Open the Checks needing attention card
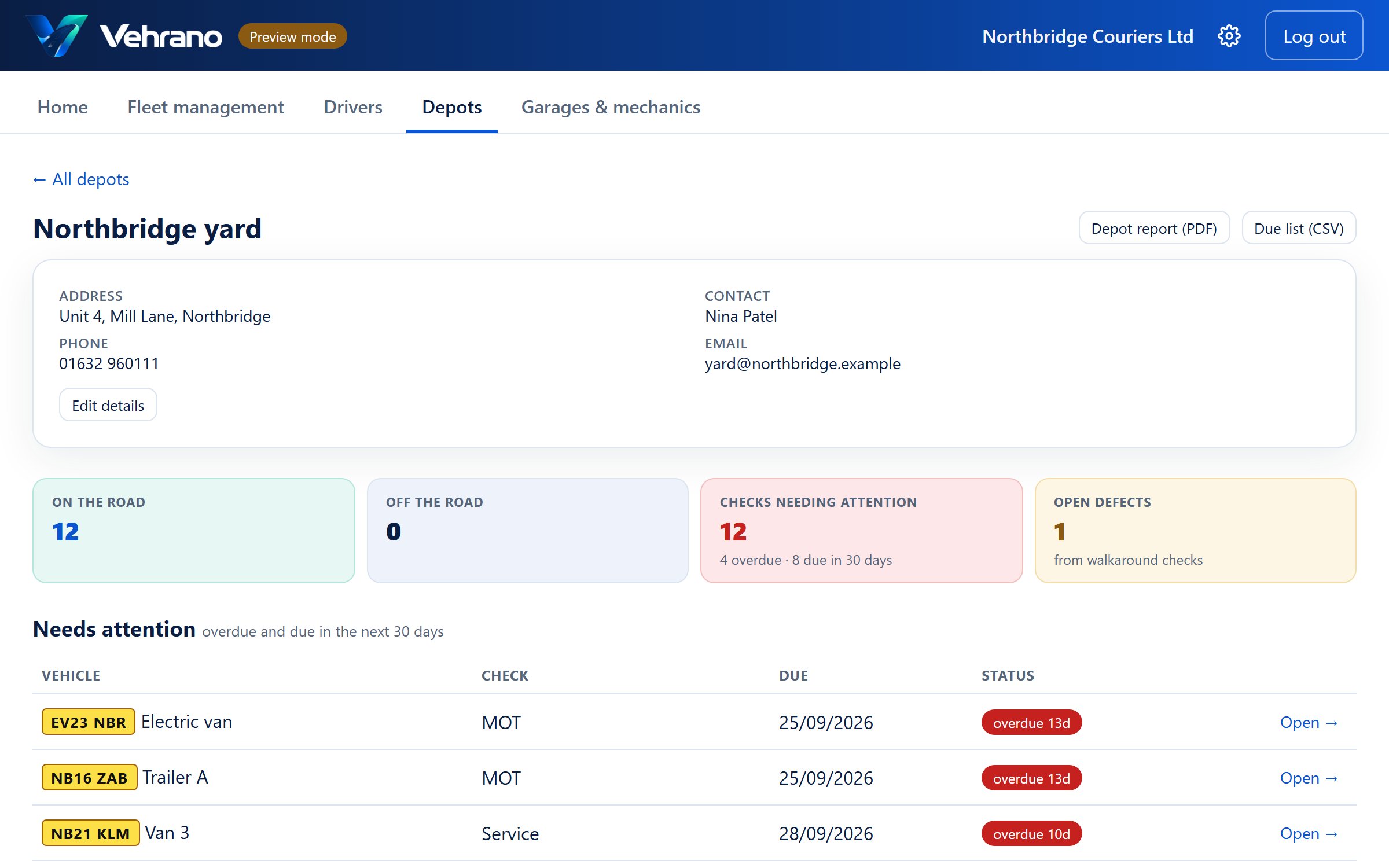This screenshot has height=868, width=1389. tap(862, 531)
